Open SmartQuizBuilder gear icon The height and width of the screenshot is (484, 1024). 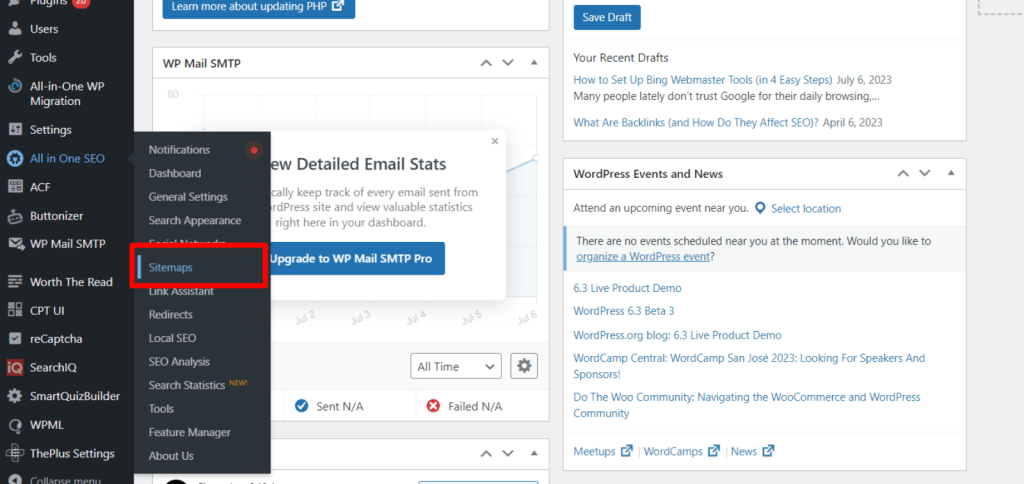point(15,396)
